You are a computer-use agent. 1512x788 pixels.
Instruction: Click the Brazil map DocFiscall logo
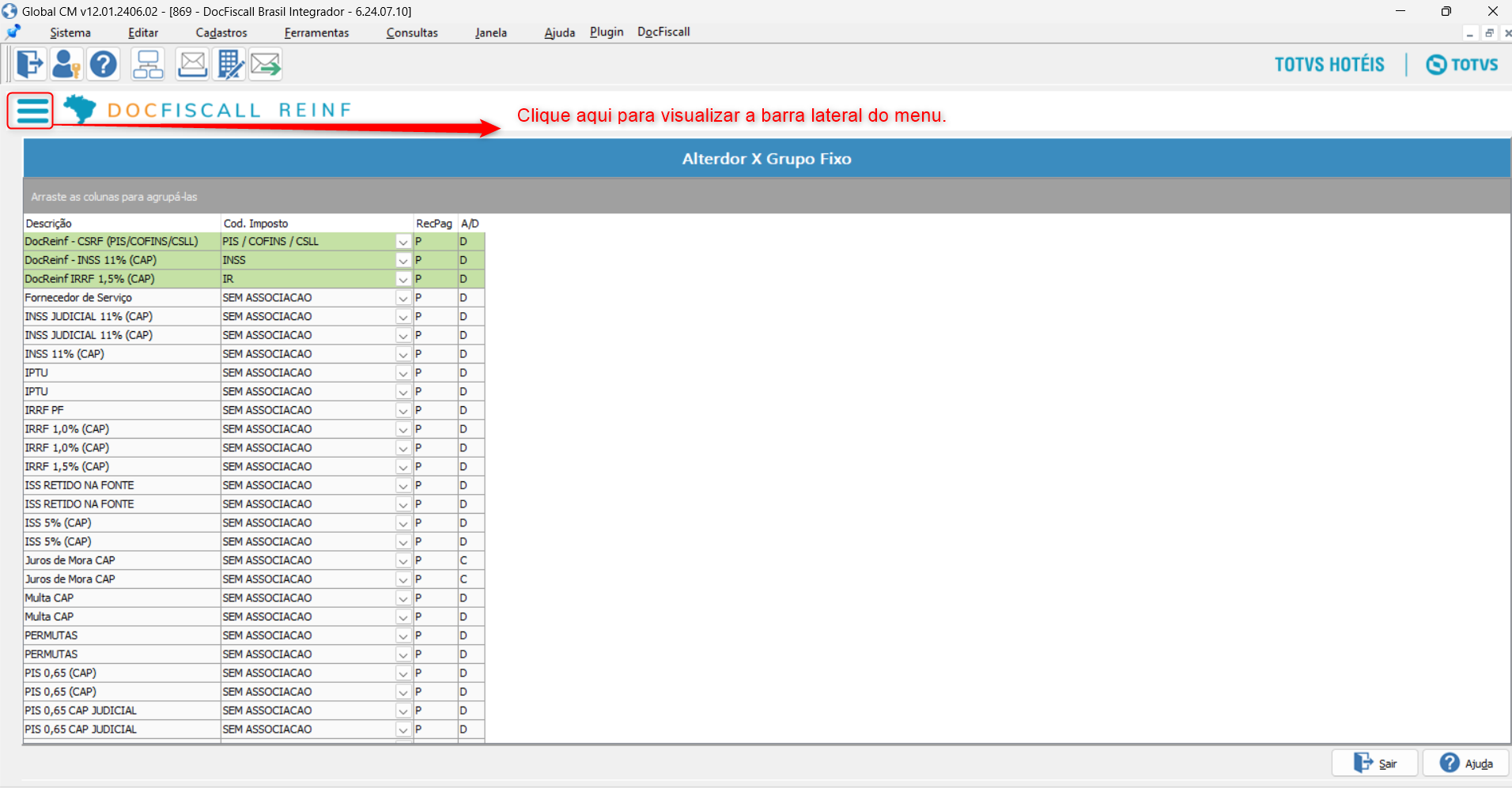pos(80,109)
